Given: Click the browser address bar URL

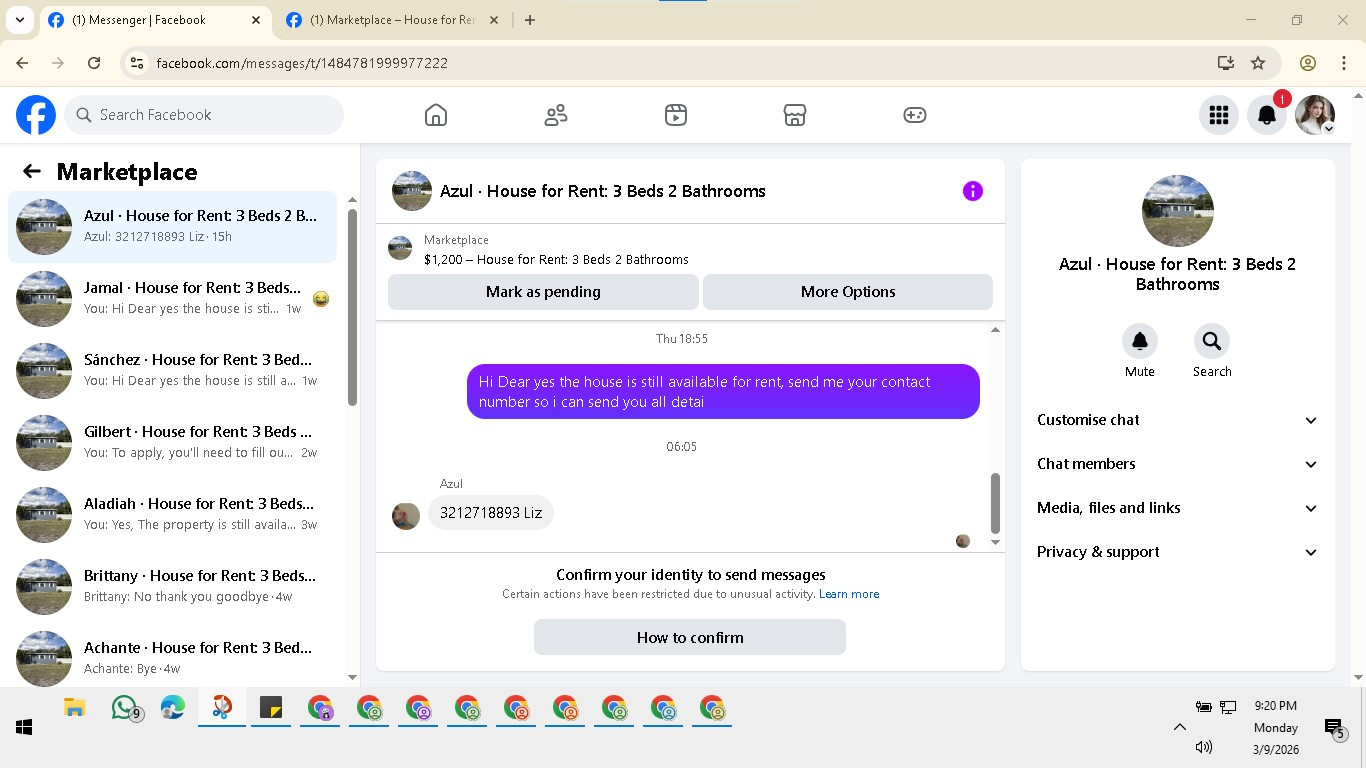Looking at the screenshot, I should coord(302,63).
